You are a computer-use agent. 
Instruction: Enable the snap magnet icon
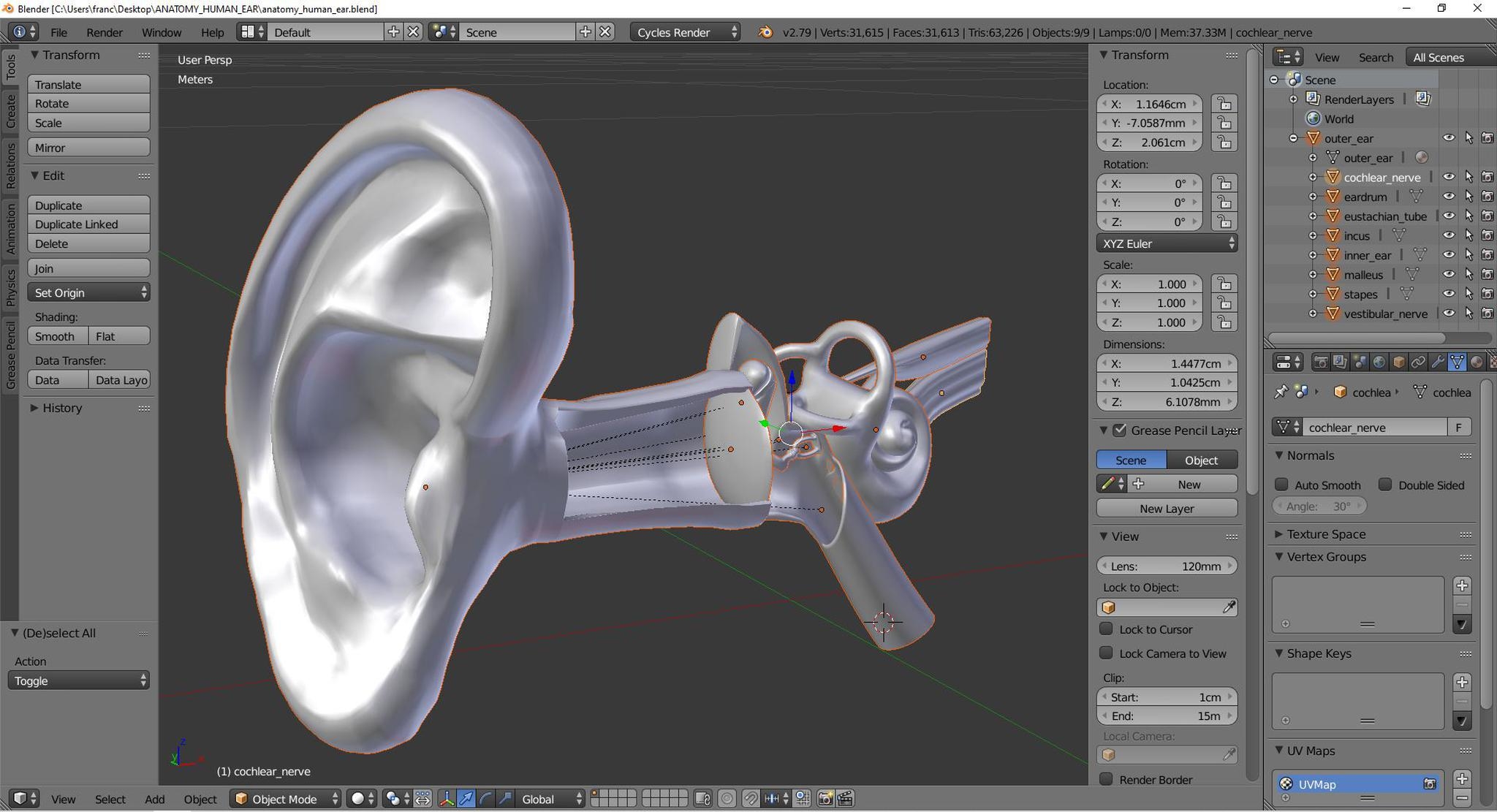coord(751,799)
